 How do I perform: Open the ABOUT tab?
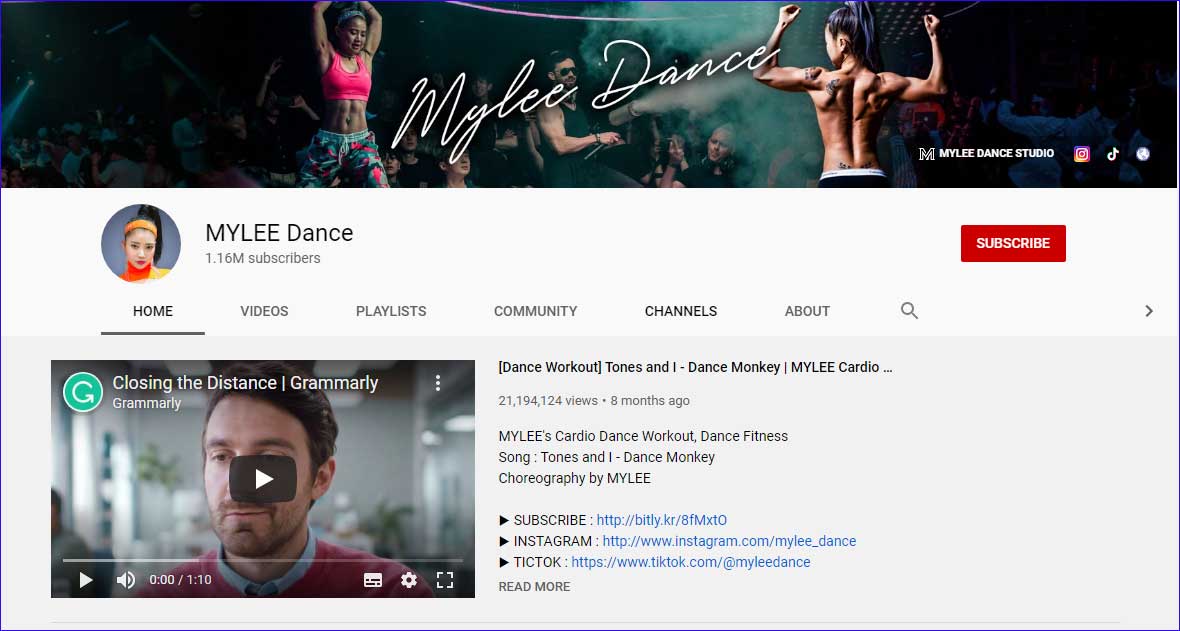pyautogui.click(x=807, y=311)
